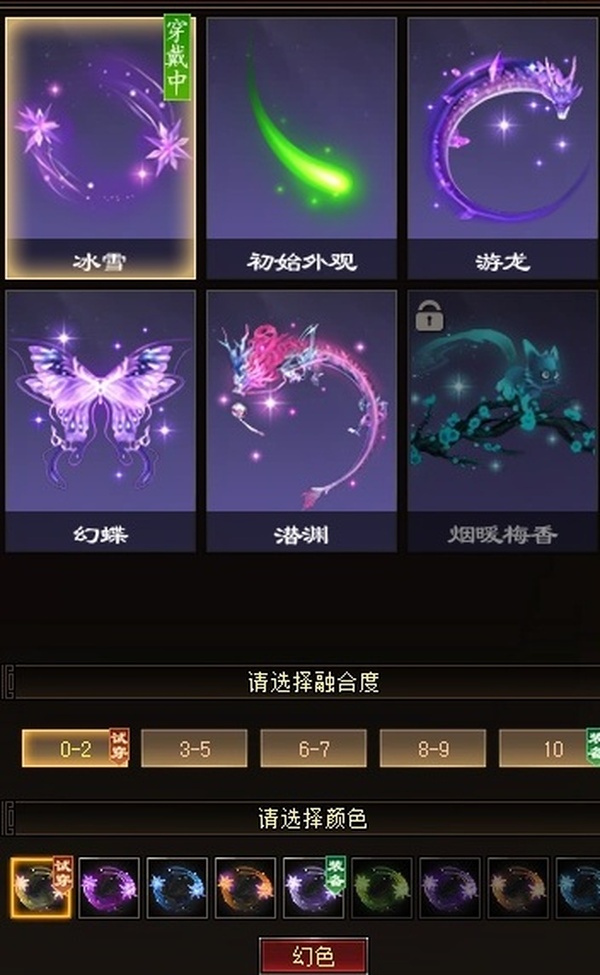Click the locked 烟暖梅香 appearance
The width and height of the screenshot is (600, 975).
502,421
